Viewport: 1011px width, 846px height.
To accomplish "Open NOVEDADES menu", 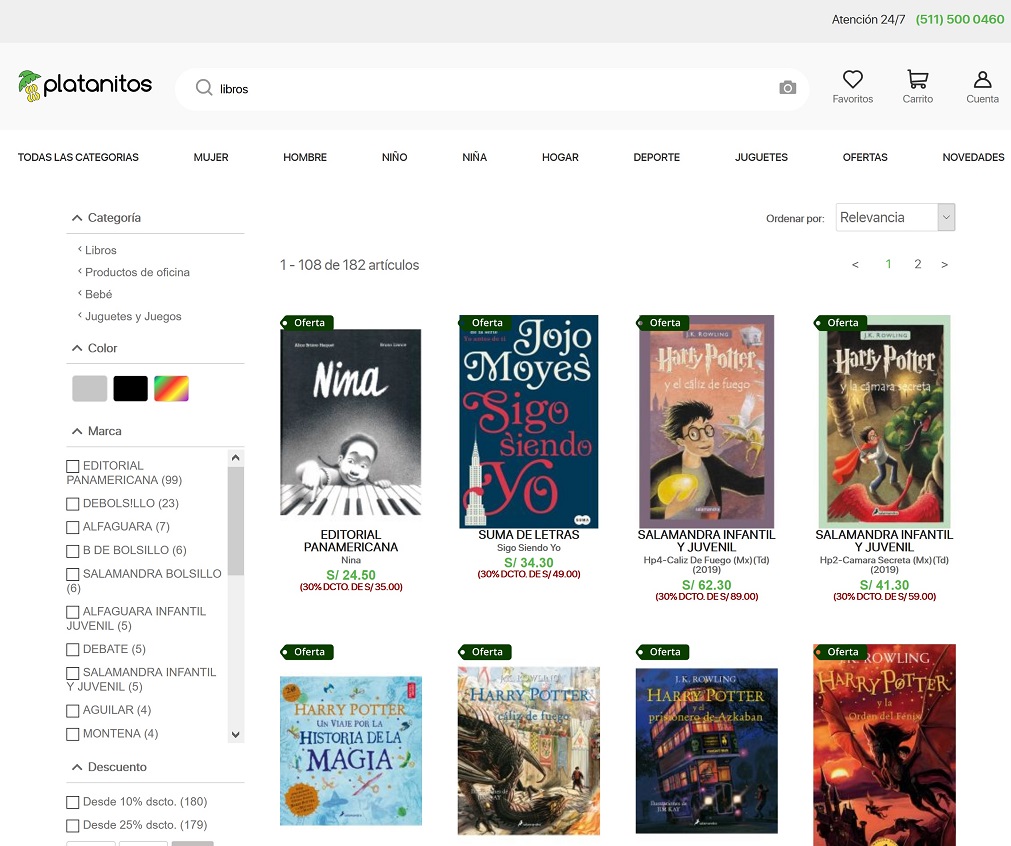I will pyautogui.click(x=974, y=157).
